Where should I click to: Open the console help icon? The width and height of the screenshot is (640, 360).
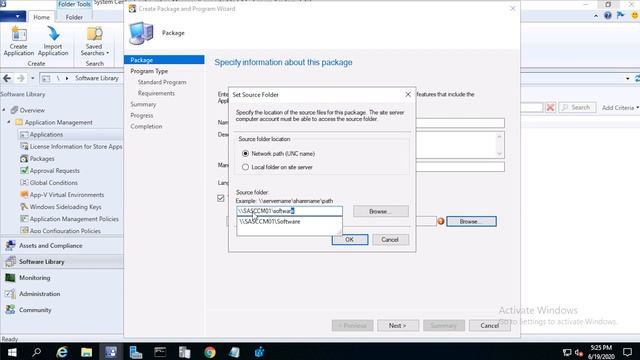point(608,16)
